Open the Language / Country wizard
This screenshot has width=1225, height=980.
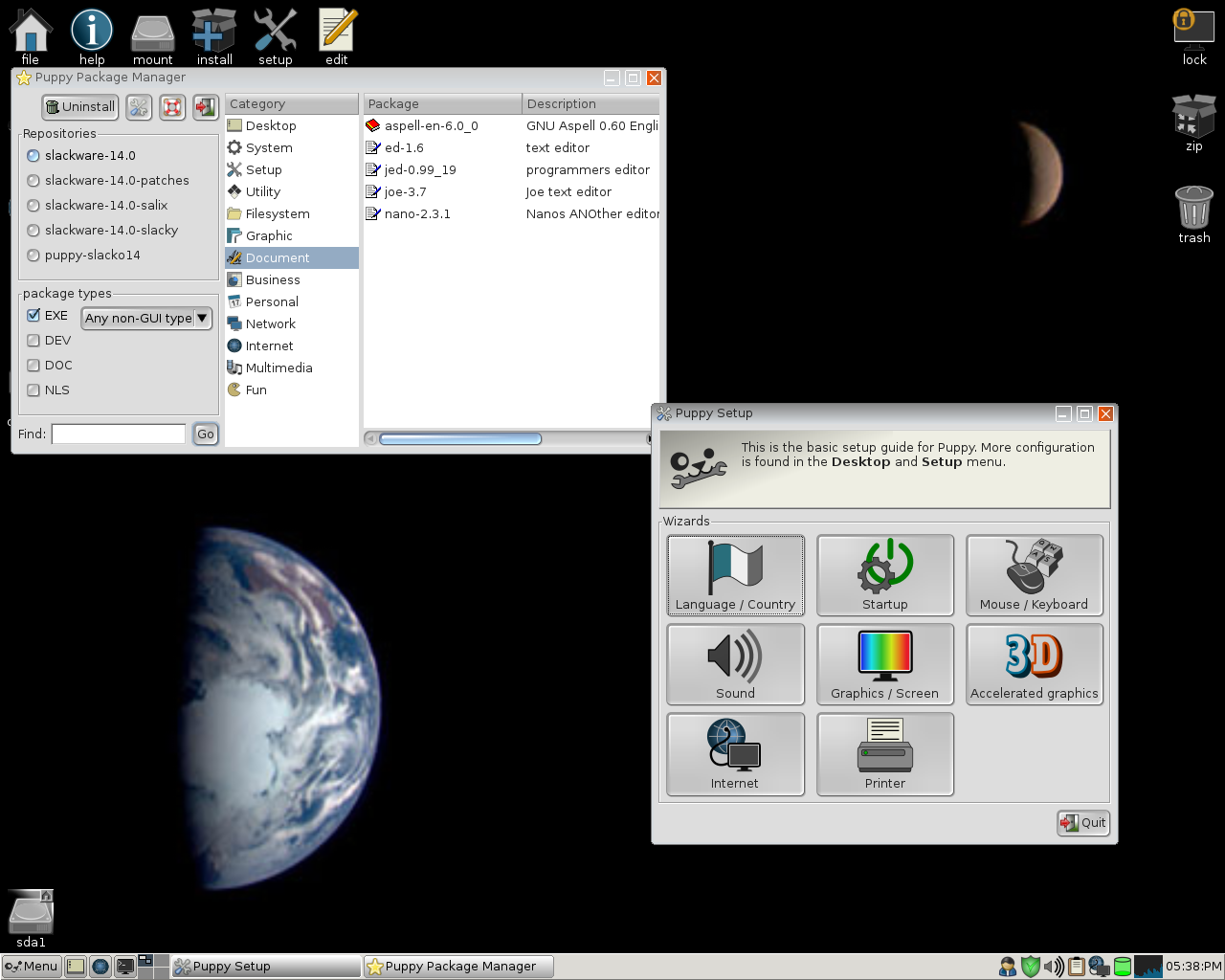(735, 575)
